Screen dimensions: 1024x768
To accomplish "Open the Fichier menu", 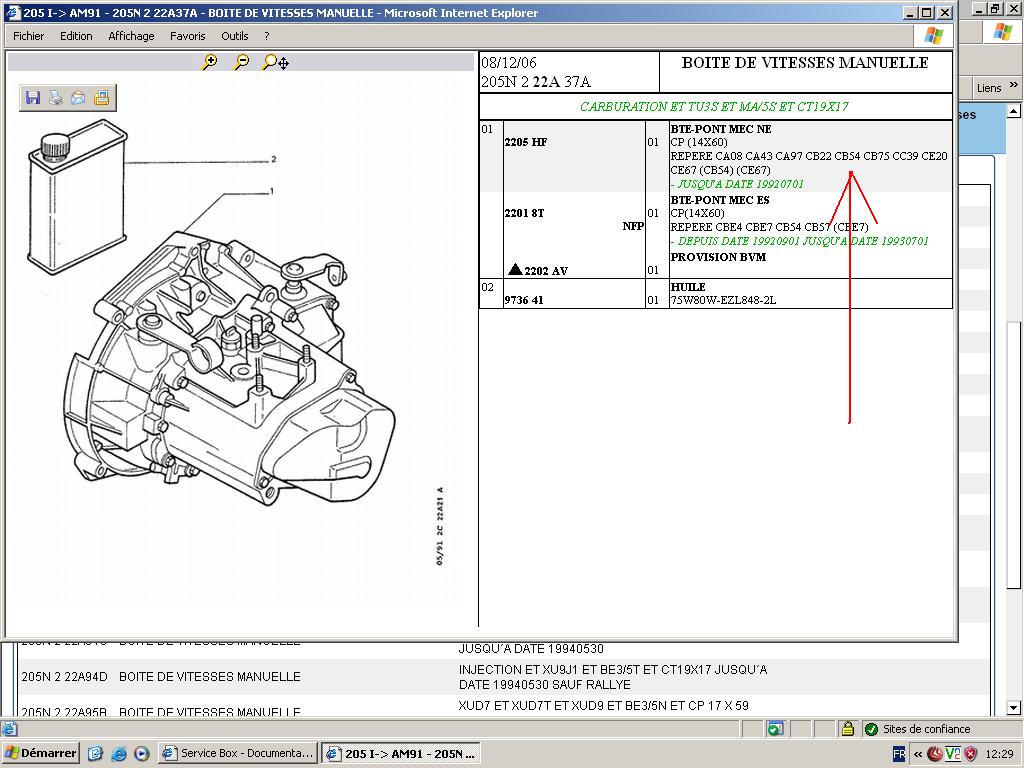I will 29,36.
